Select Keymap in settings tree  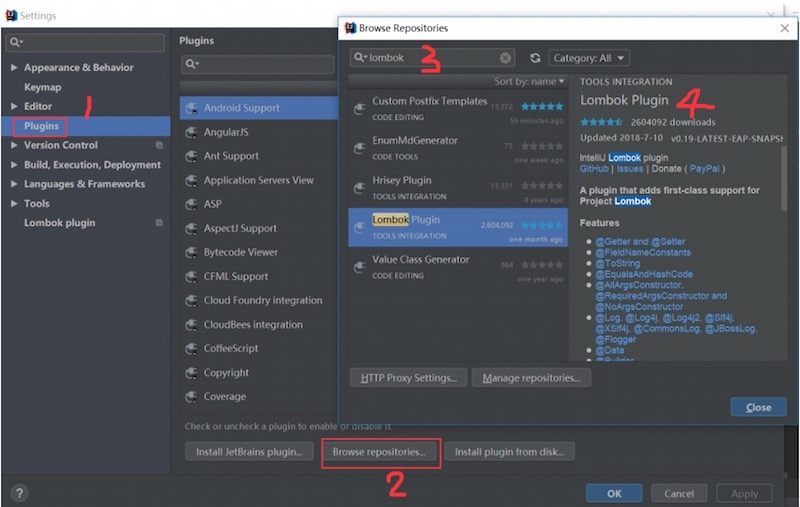coord(42,87)
